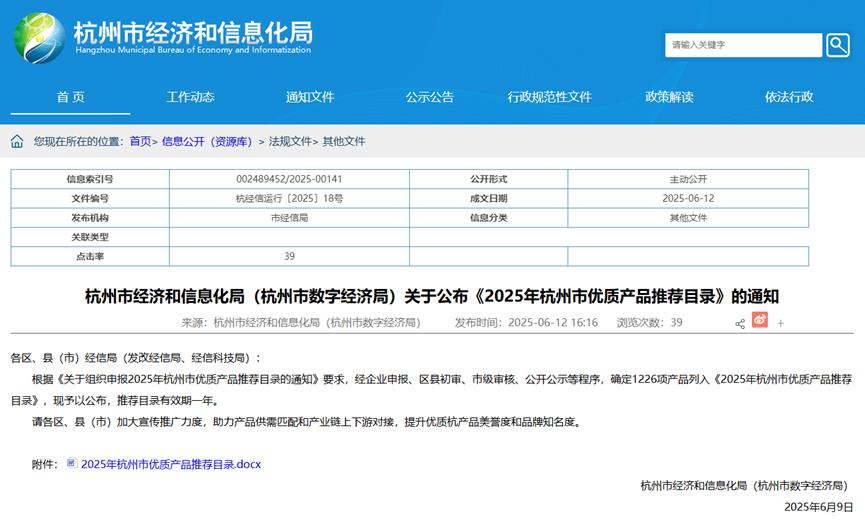Click the 法规文件 breadcrumb text
The height and width of the screenshot is (526, 865).
pos(290,142)
